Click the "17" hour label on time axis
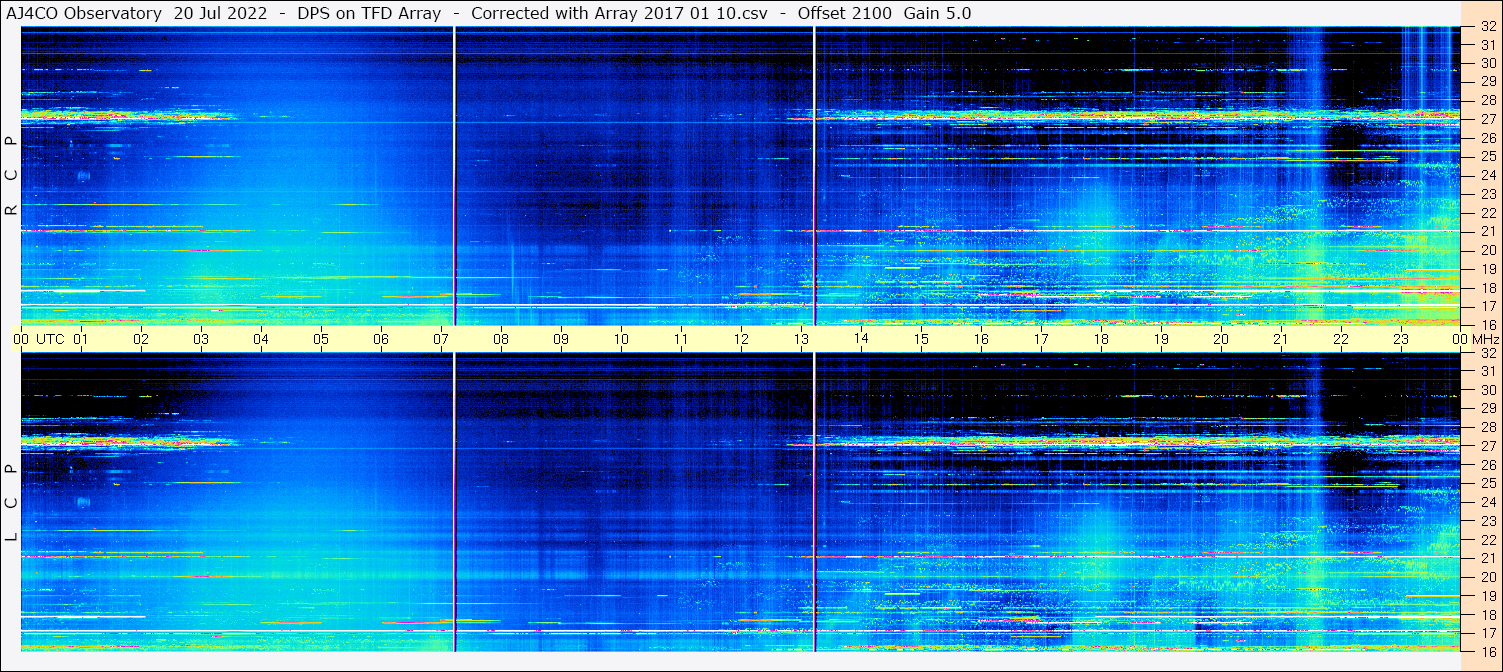Viewport: 1503px width, 672px height. 1041,339
